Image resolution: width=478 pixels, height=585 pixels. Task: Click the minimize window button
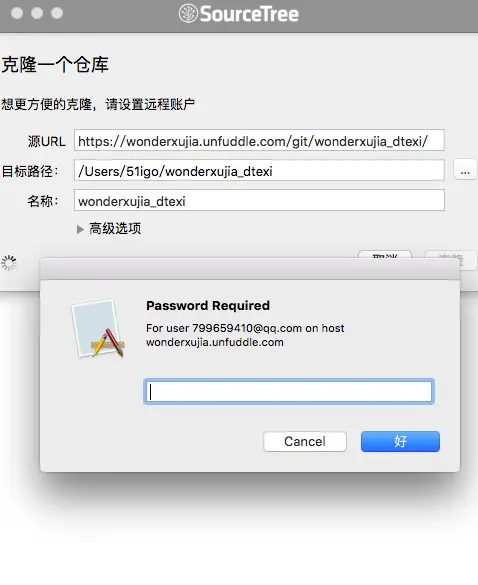point(37,13)
